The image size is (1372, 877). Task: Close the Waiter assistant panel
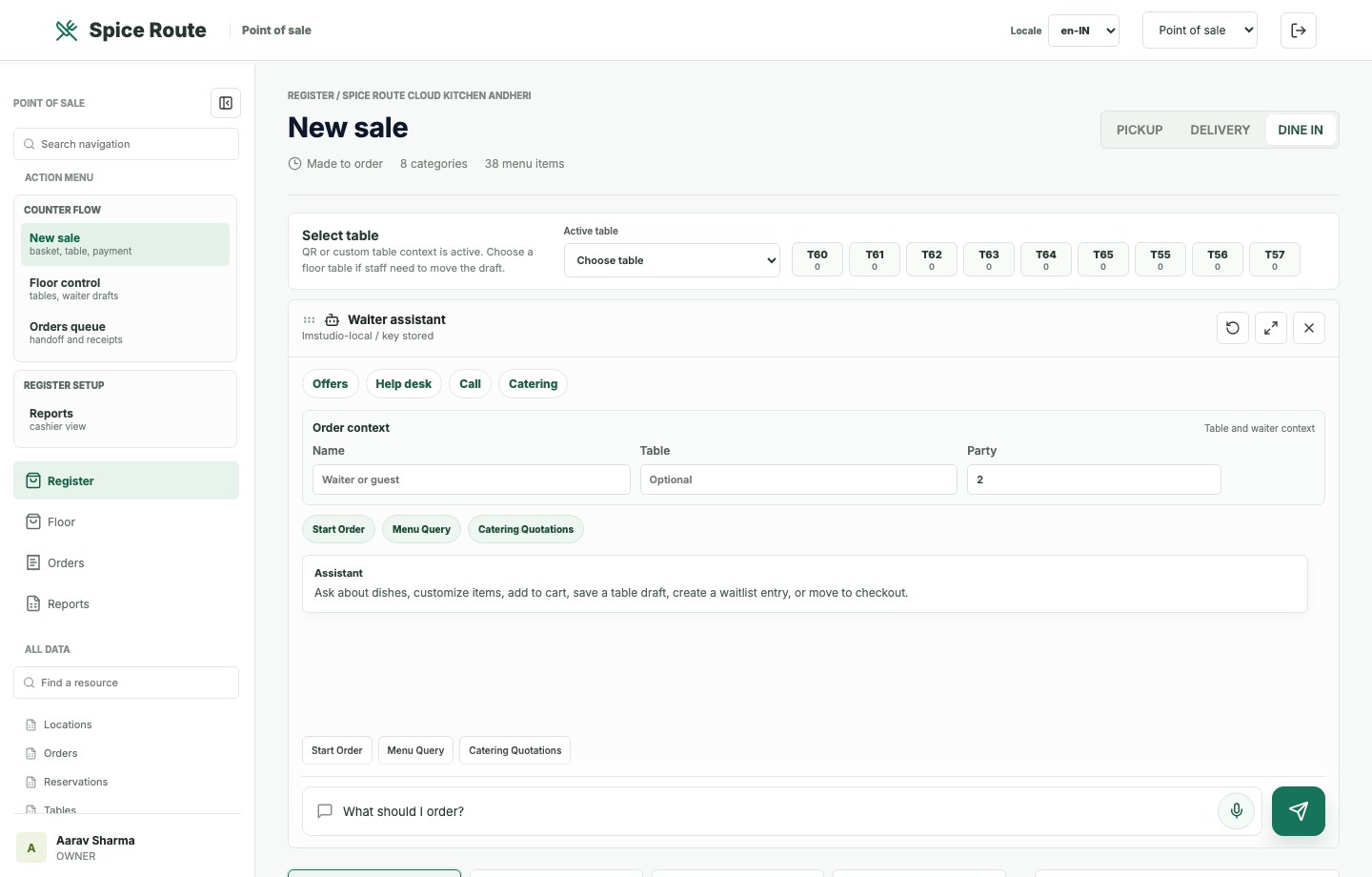point(1309,328)
